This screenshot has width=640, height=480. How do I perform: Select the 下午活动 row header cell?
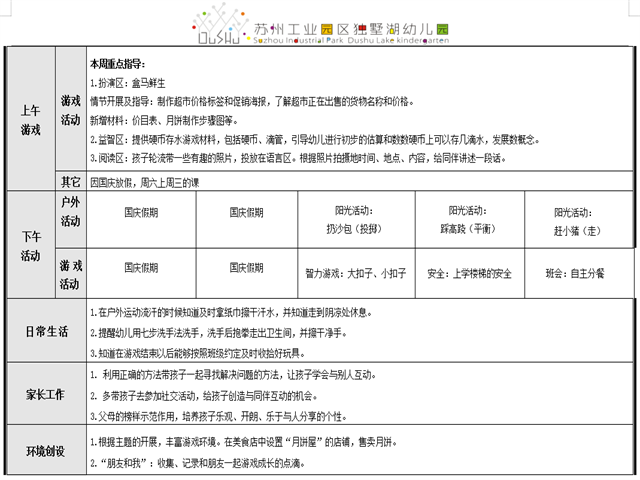coord(30,247)
